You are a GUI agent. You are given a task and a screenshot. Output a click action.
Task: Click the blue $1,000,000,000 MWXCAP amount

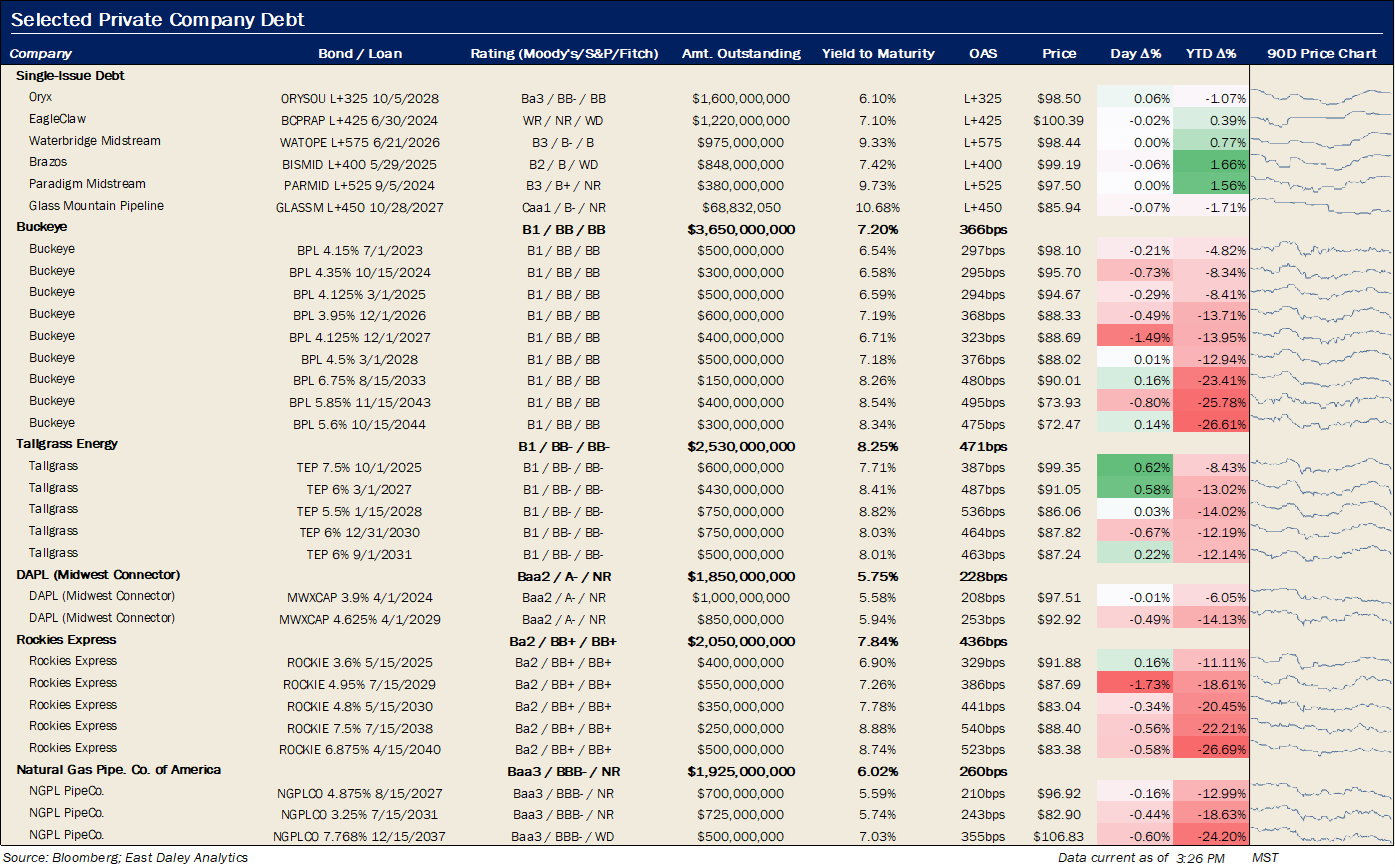741,597
